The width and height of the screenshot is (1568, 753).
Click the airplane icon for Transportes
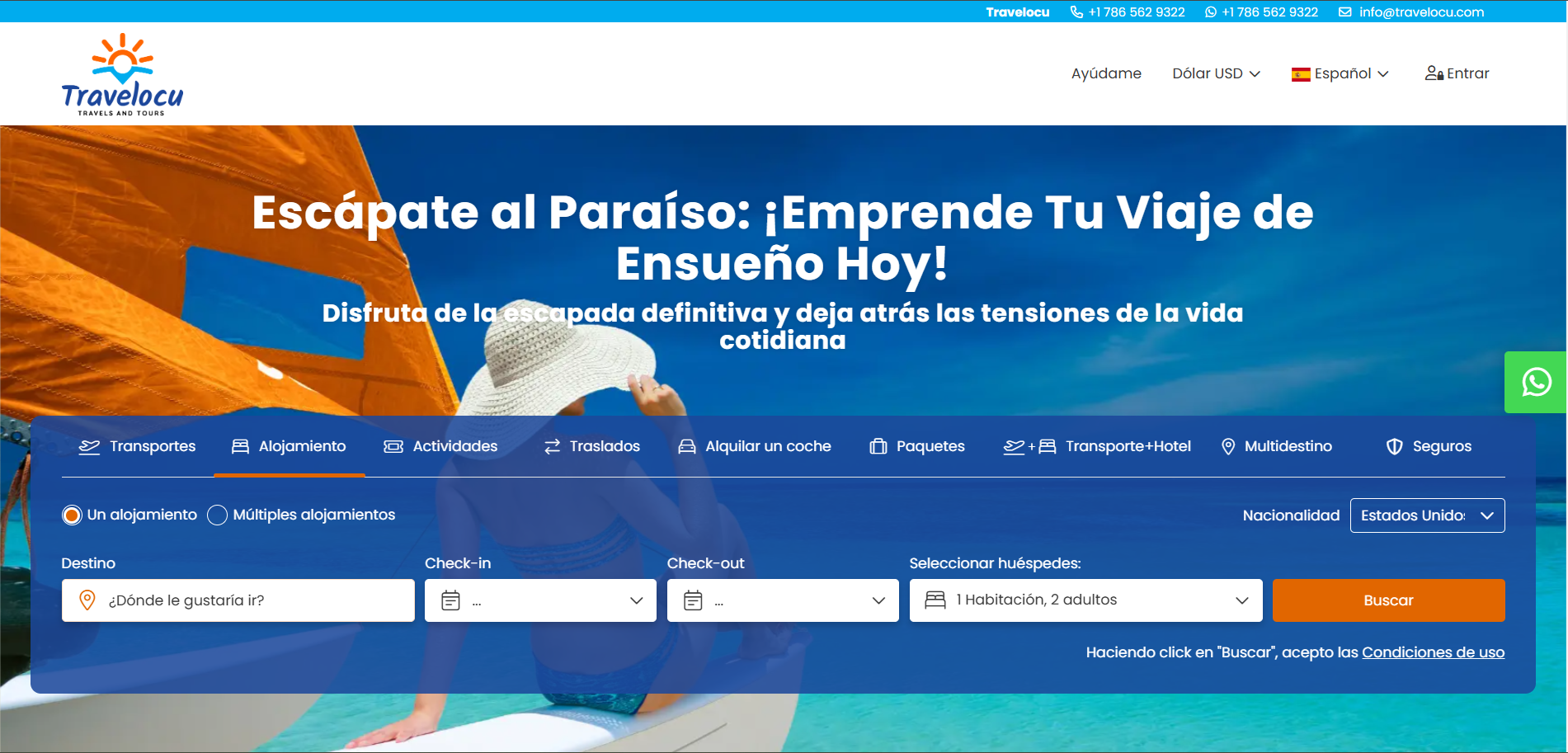coord(89,446)
